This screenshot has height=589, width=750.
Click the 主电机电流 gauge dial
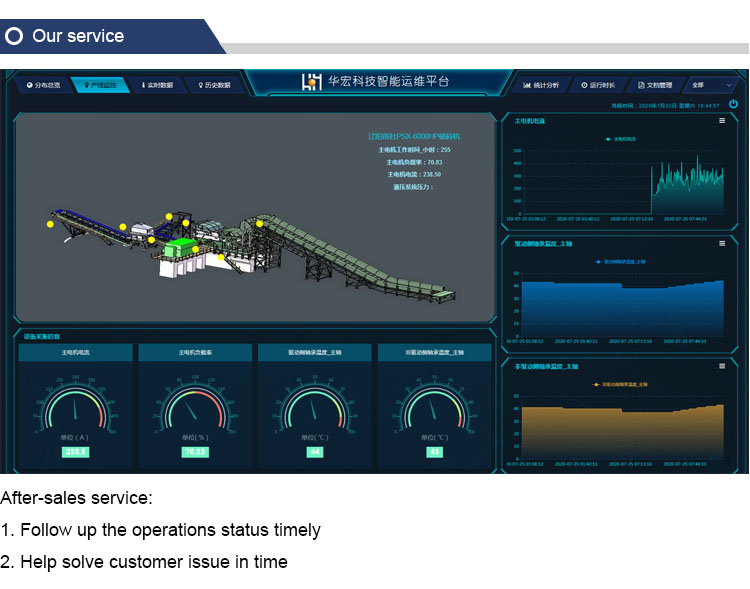pyautogui.click(x=75, y=407)
